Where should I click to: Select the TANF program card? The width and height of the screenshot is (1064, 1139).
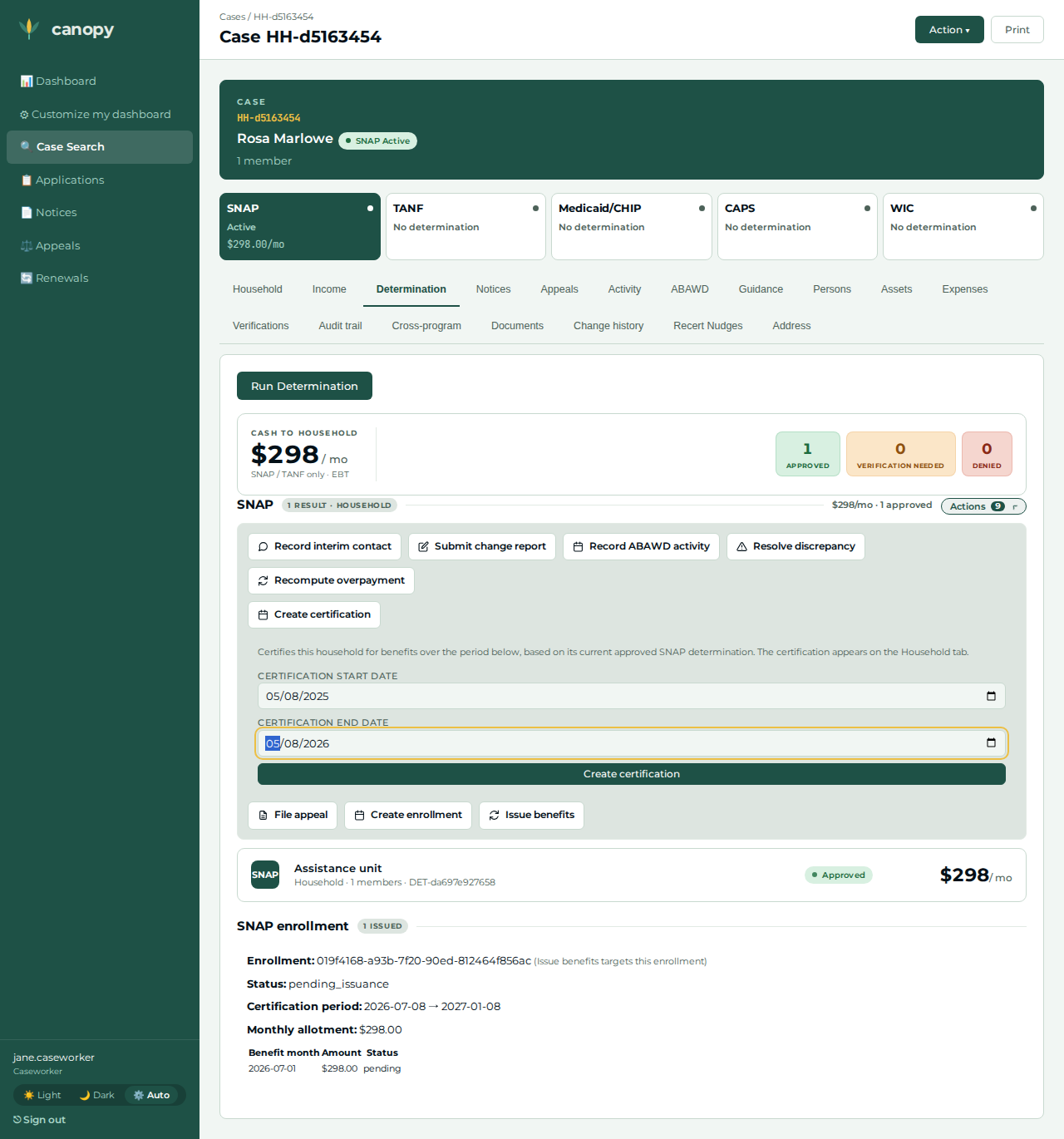point(465,226)
